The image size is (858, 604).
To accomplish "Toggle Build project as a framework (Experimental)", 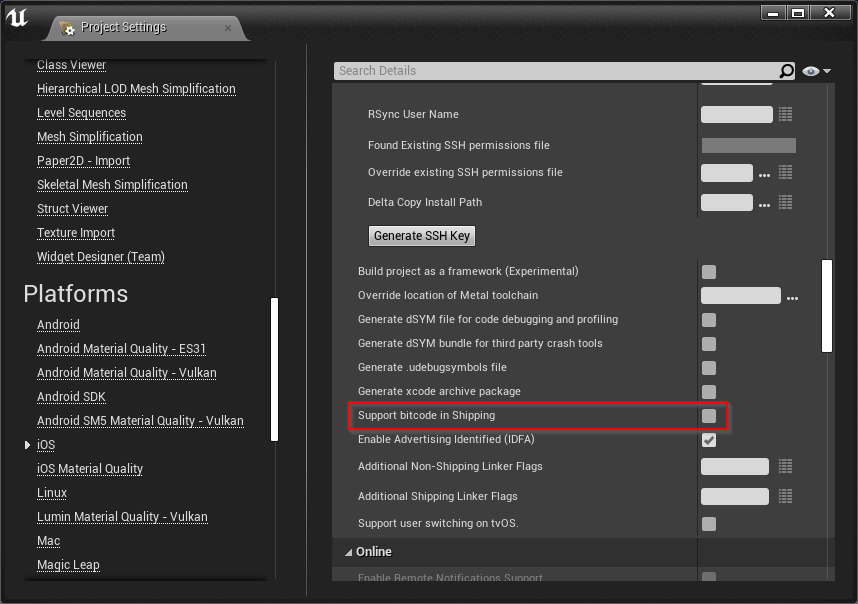I will [x=708, y=272].
